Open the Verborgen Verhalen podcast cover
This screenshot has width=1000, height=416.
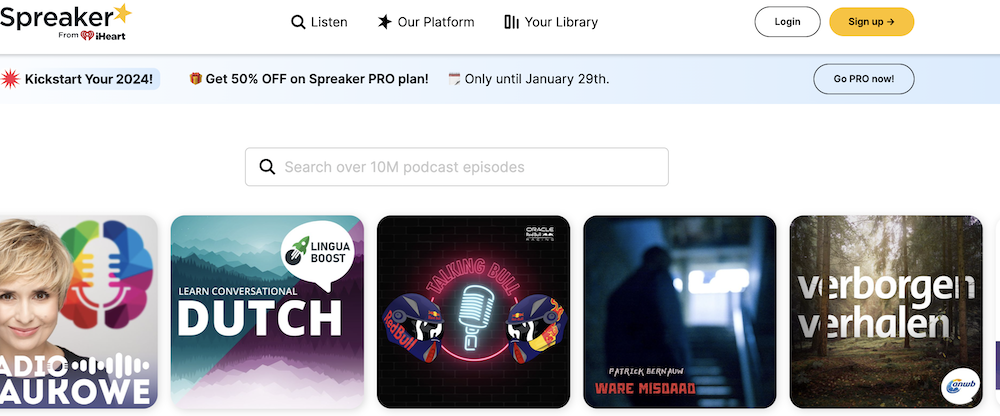[x=886, y=312]
